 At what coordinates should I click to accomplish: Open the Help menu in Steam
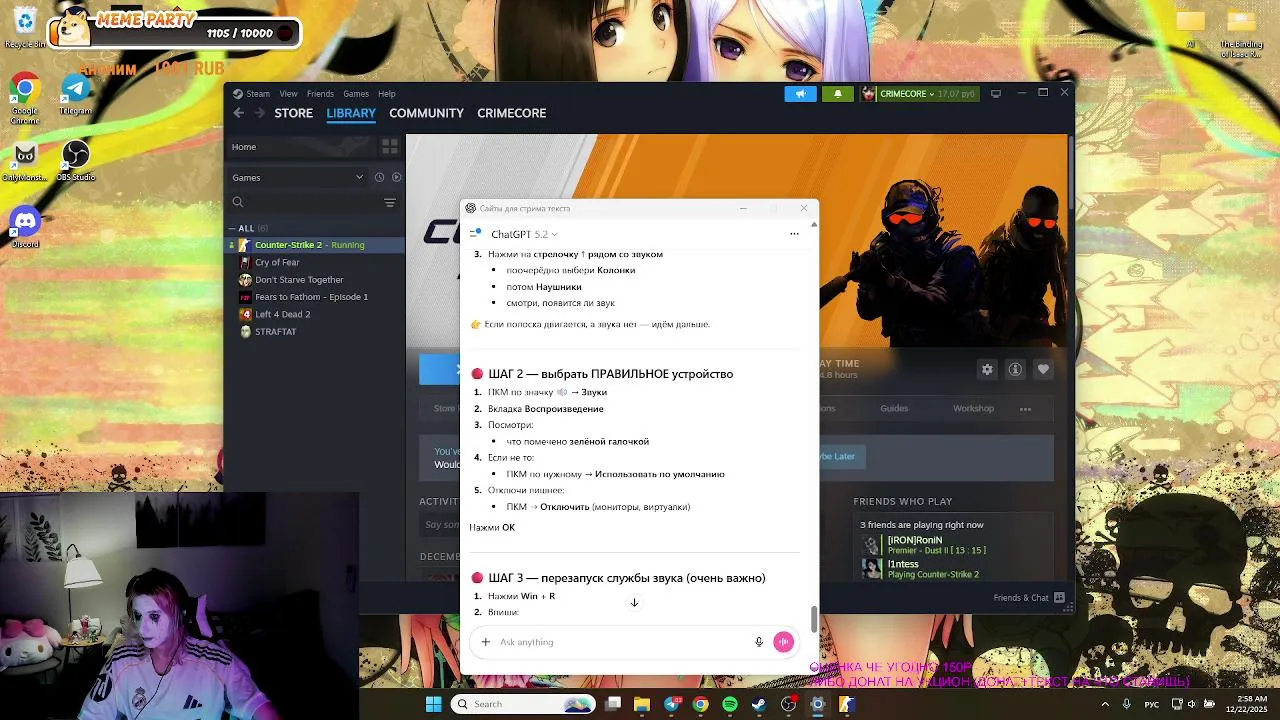[x=387, y=94]
